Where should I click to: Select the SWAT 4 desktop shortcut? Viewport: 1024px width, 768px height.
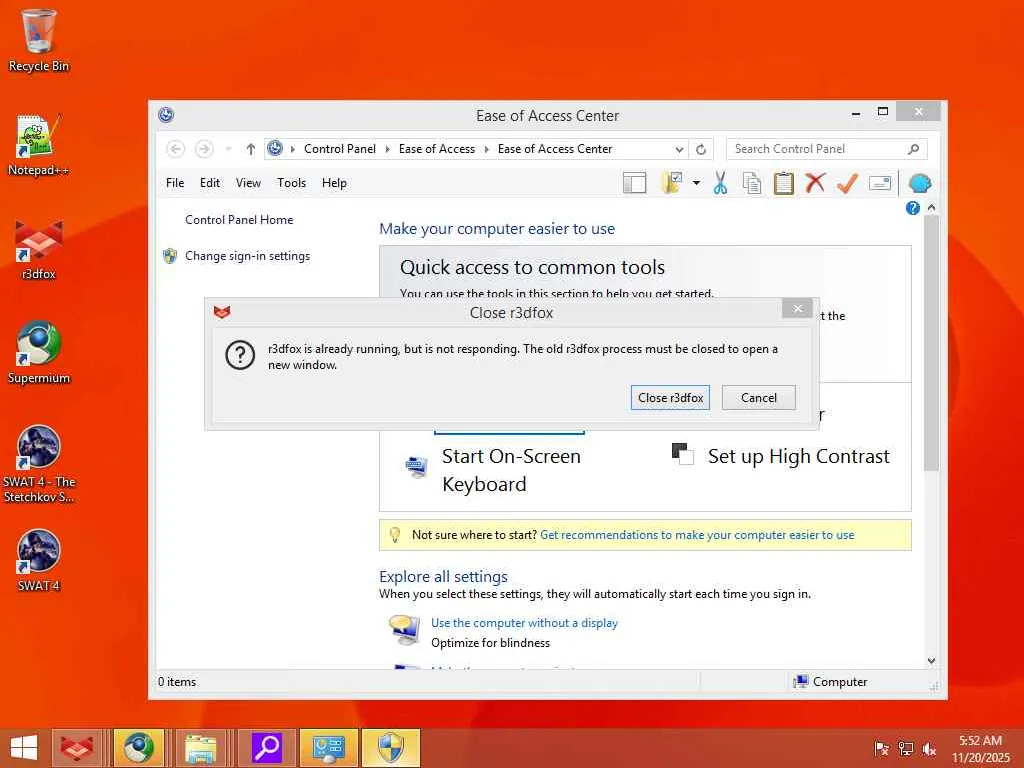point(39,560)
